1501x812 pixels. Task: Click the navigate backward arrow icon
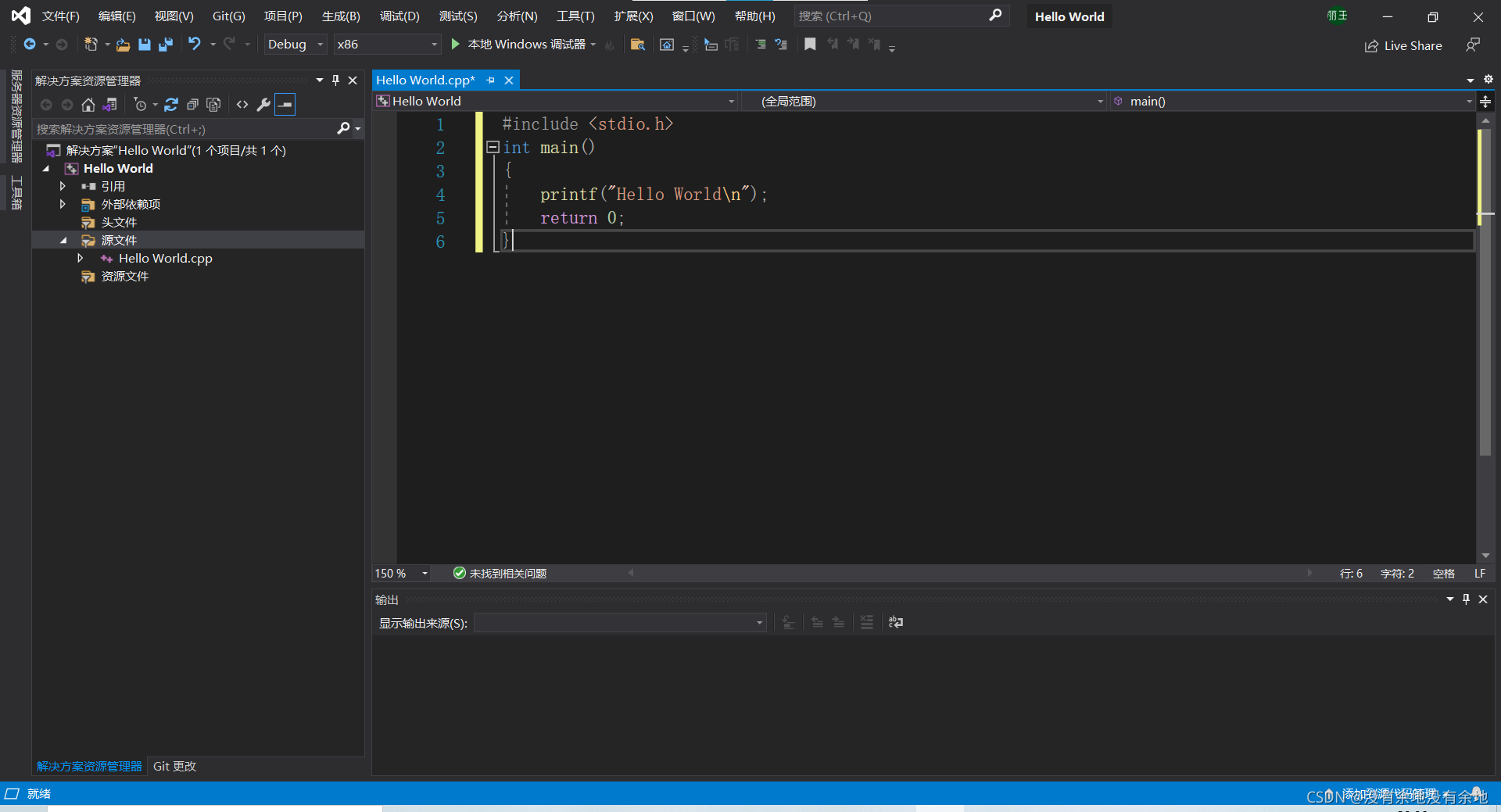point(30,45)
